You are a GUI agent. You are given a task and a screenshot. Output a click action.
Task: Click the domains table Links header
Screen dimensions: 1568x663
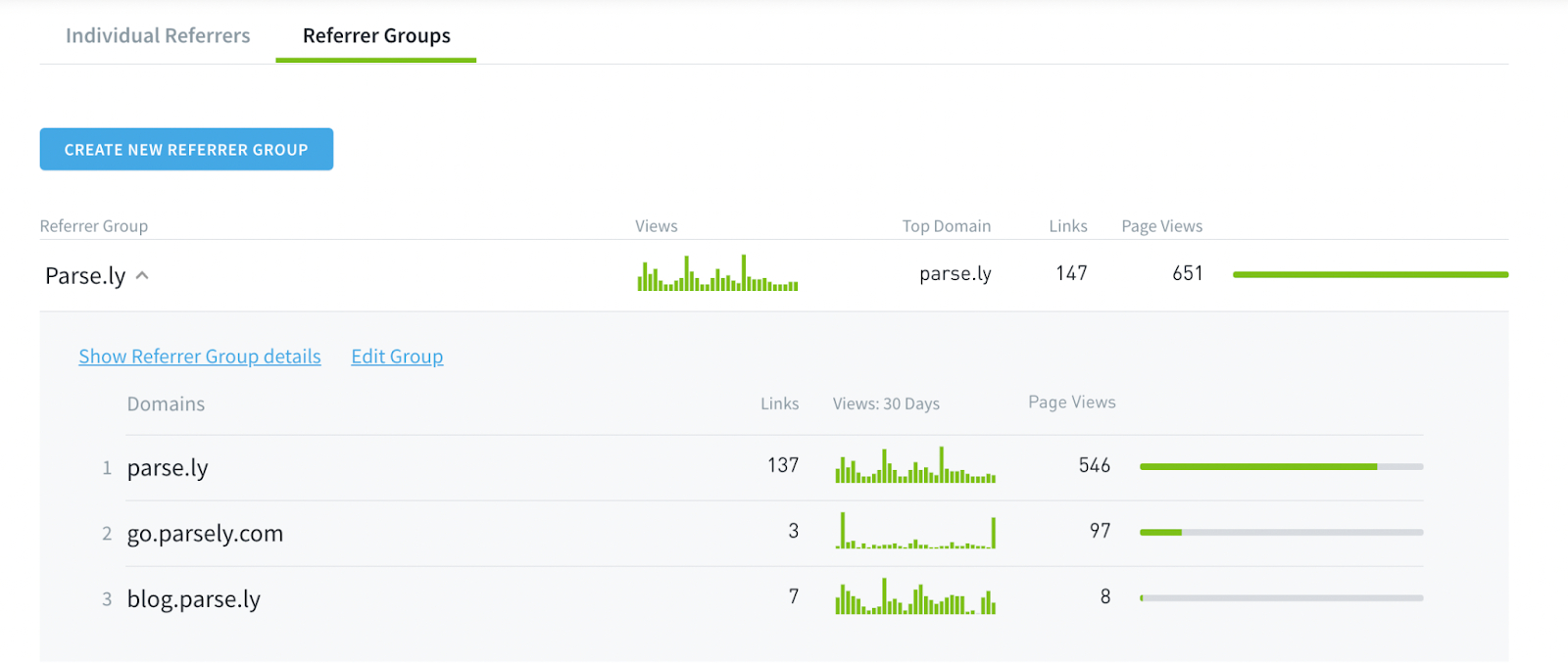780,403
